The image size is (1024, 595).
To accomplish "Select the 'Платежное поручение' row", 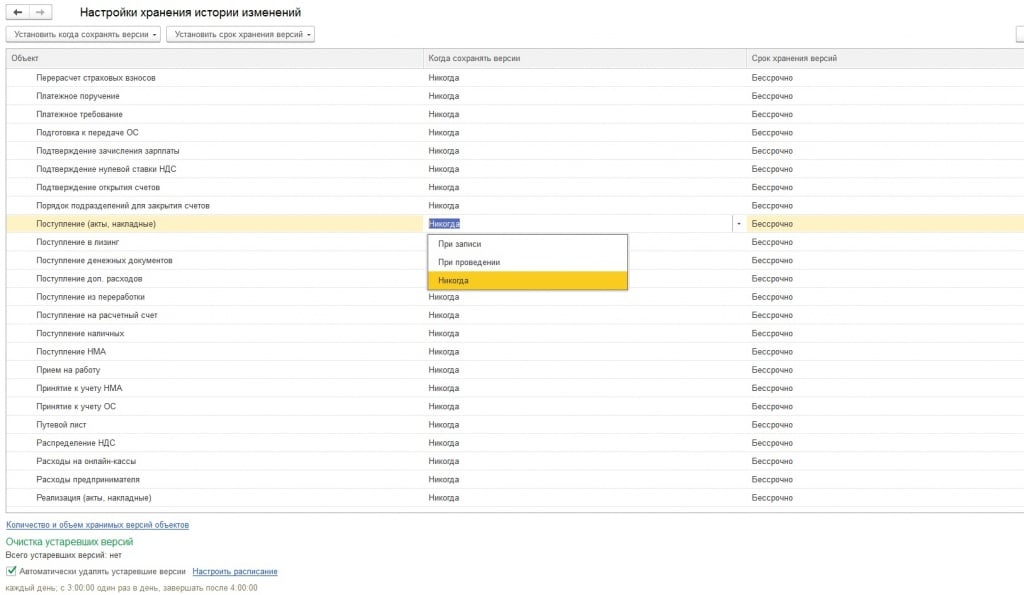I will 78,96.
